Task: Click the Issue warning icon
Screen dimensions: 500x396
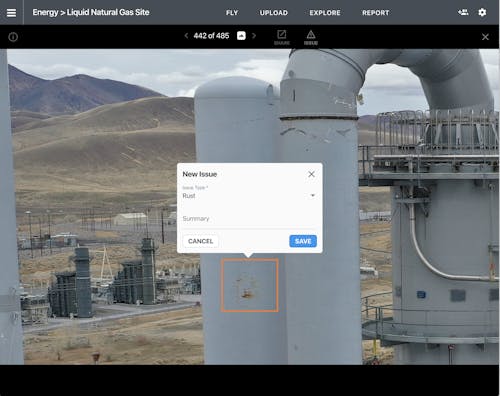Action: coord(311,37)
